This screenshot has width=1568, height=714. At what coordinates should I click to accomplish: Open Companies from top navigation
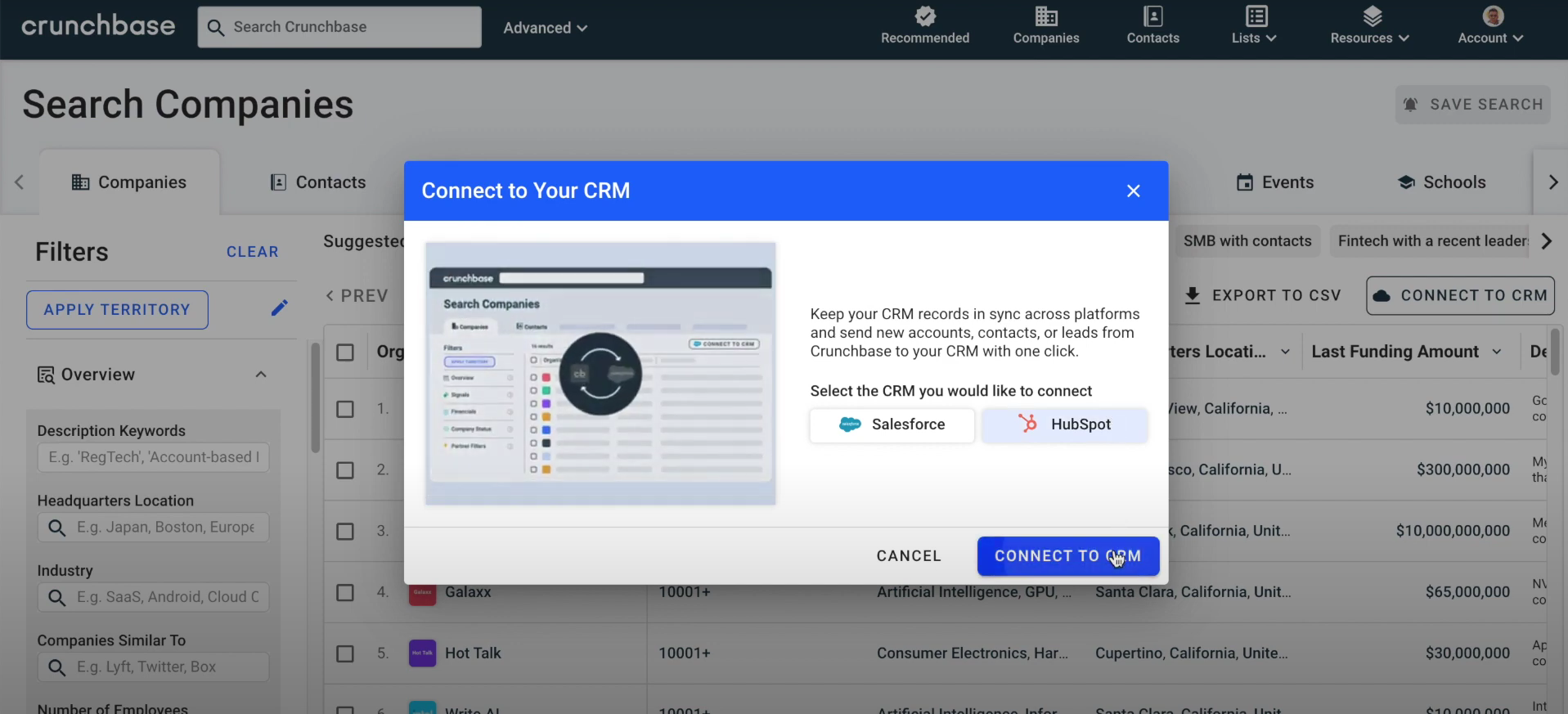[x=1046, y=26]
